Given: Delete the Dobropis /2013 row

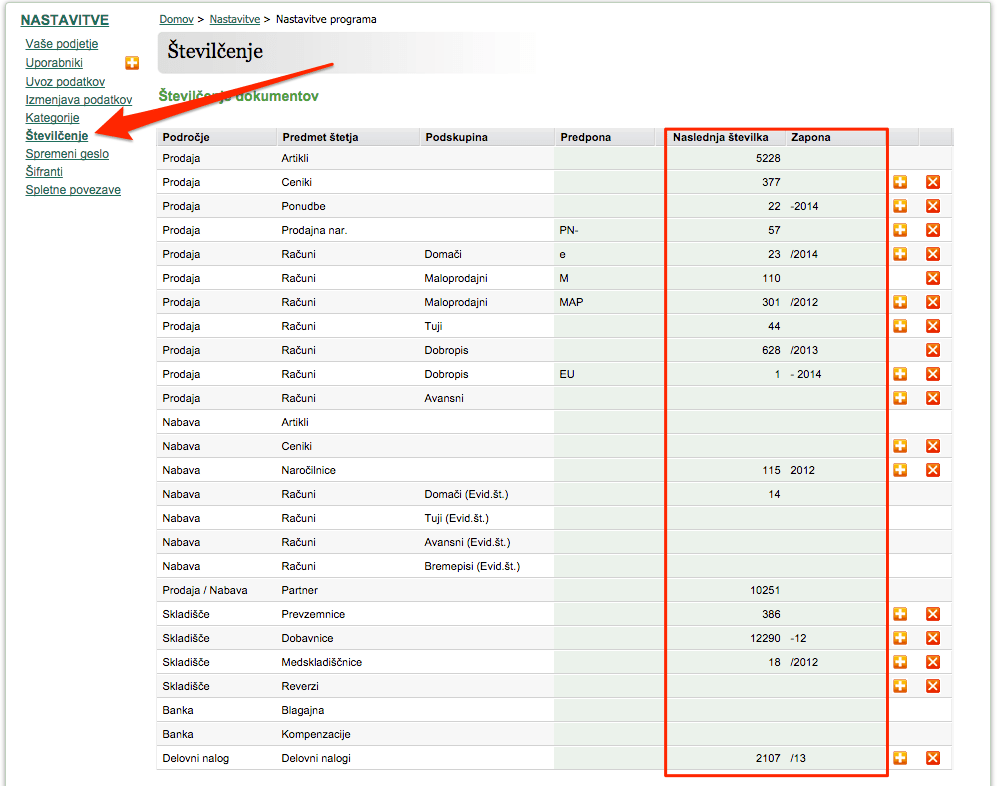Looking at the screenshot, I should [933, 350].
